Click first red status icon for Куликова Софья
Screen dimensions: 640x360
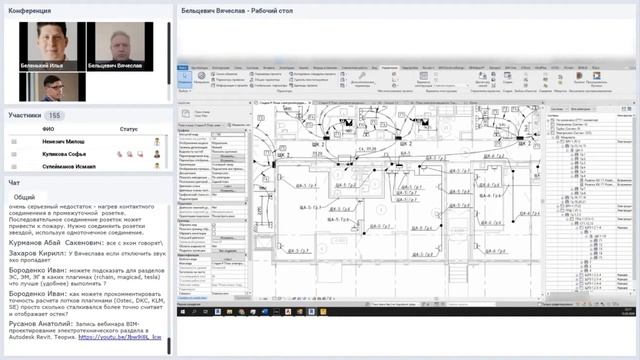120,154
